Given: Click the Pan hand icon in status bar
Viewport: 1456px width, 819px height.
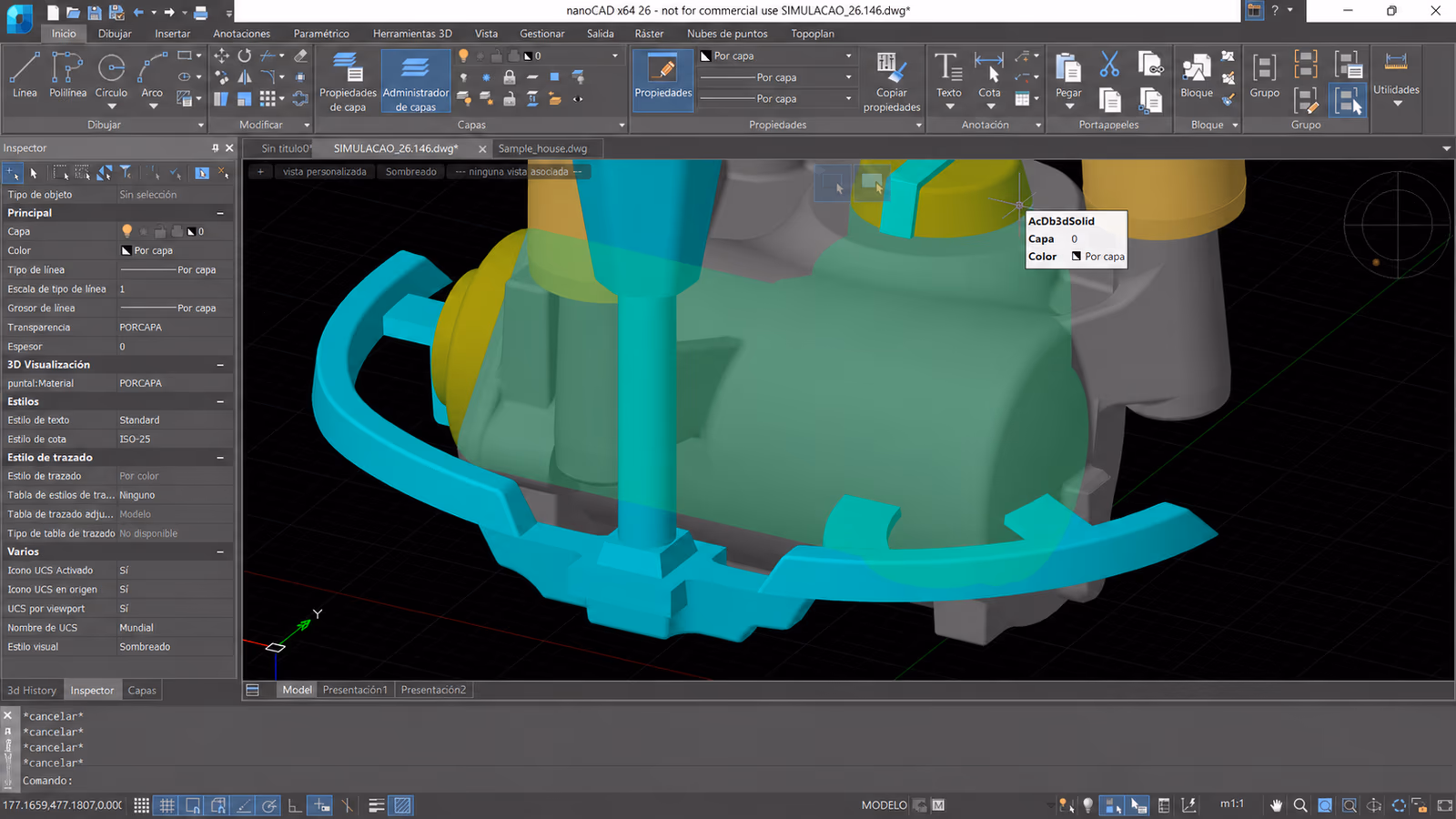Looking at the screenshot, I should point(1276,805).
